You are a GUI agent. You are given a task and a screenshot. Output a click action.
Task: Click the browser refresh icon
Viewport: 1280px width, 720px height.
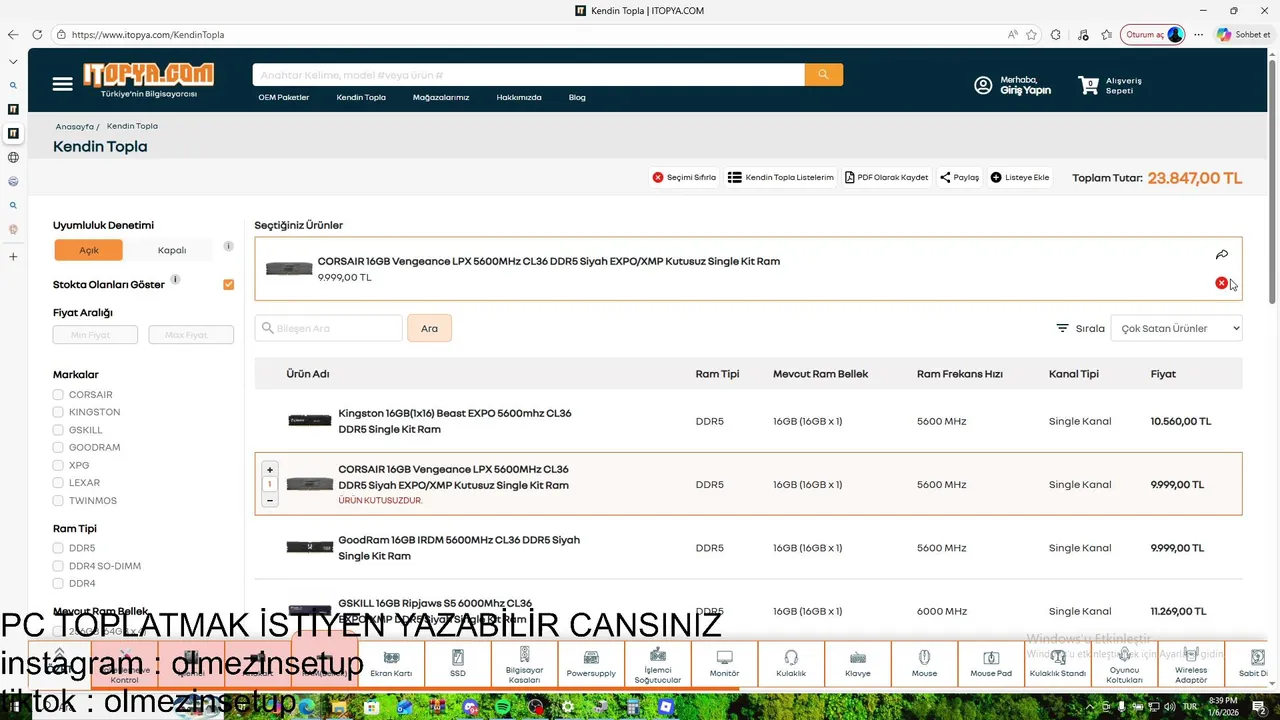coord(37,34)
